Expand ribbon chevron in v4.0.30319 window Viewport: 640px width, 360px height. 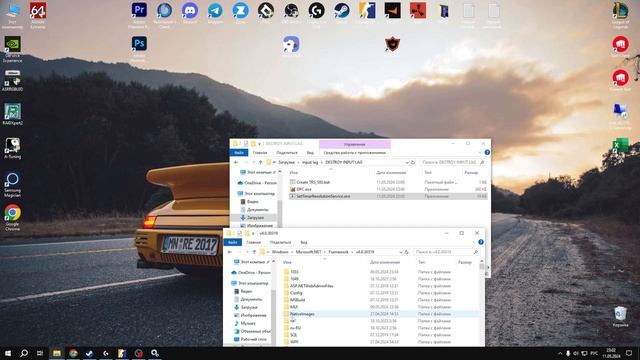pyautogui.click(x=473, y=242)
